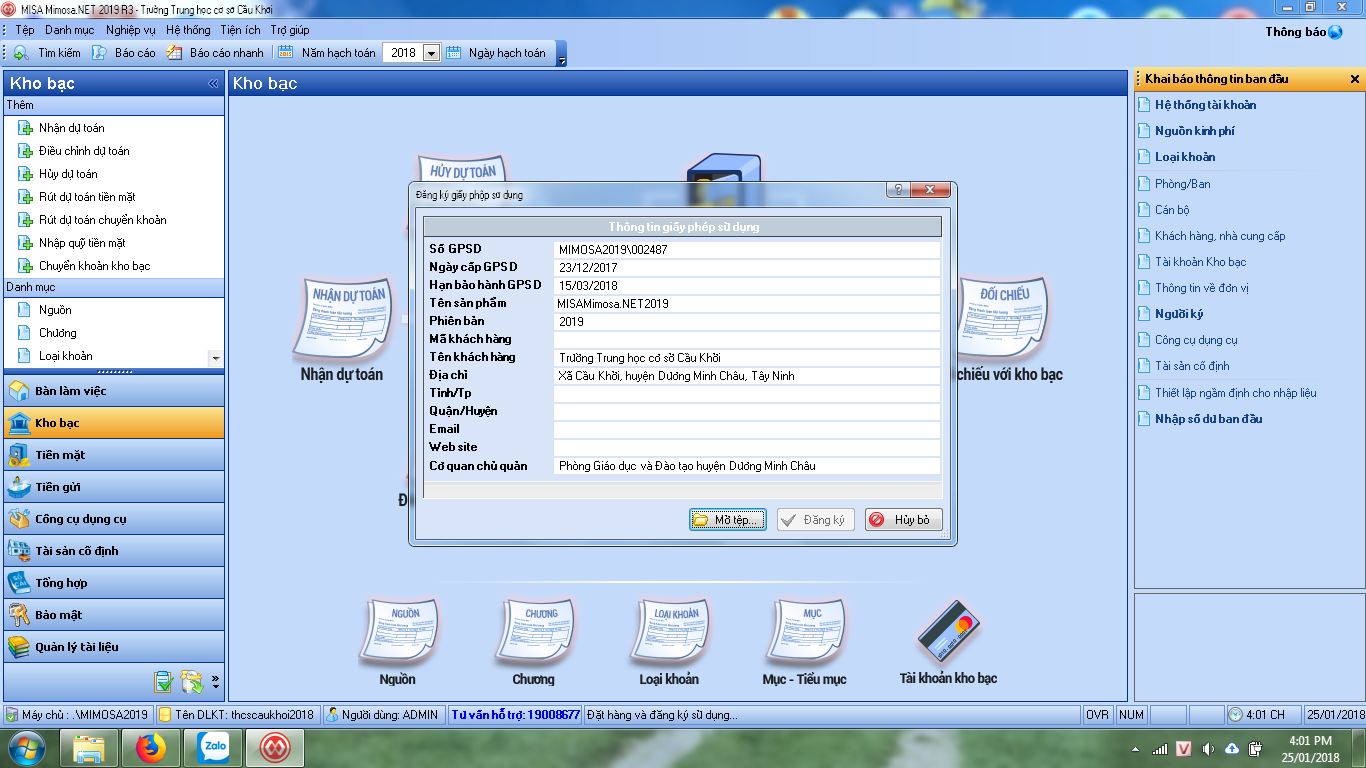Click the Hủy bỏ button in the dialog

[x=904, y=520]
